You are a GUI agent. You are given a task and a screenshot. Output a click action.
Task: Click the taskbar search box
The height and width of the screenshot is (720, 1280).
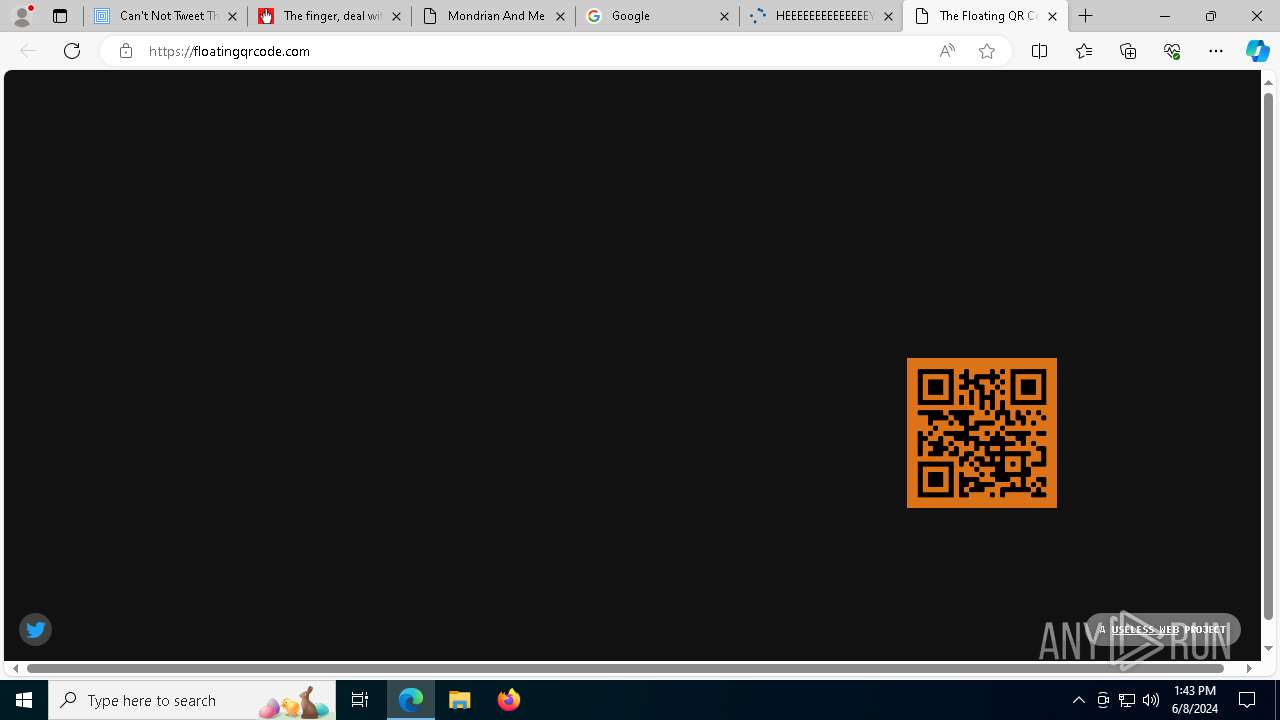coord(192,700)
